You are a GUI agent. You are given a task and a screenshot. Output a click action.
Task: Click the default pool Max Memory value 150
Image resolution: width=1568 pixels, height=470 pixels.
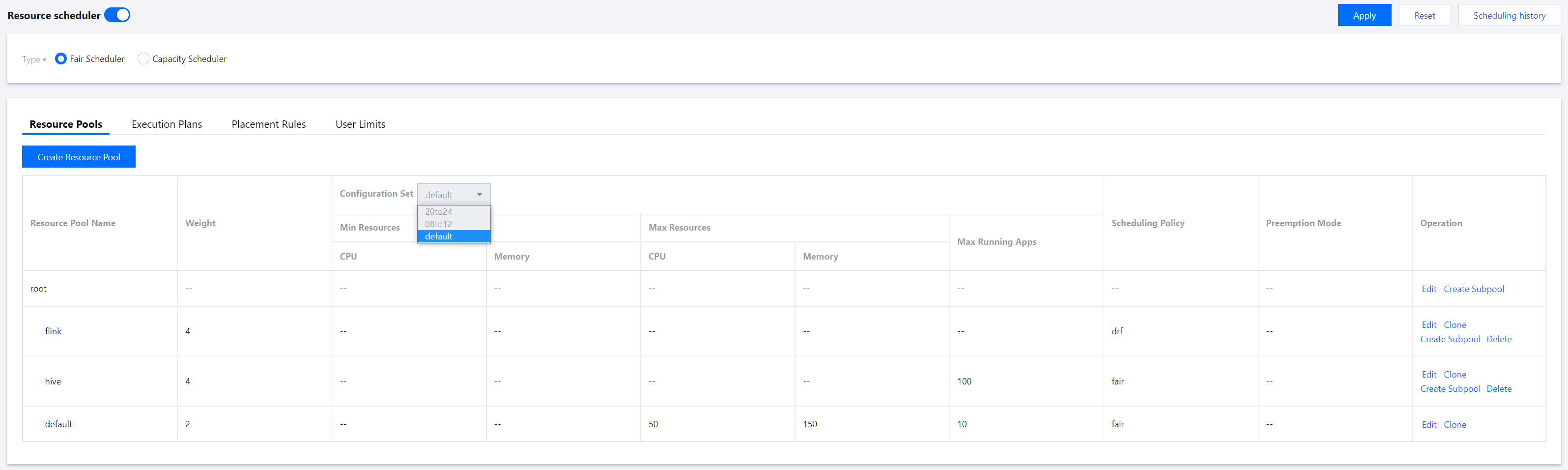pos(810,424)
